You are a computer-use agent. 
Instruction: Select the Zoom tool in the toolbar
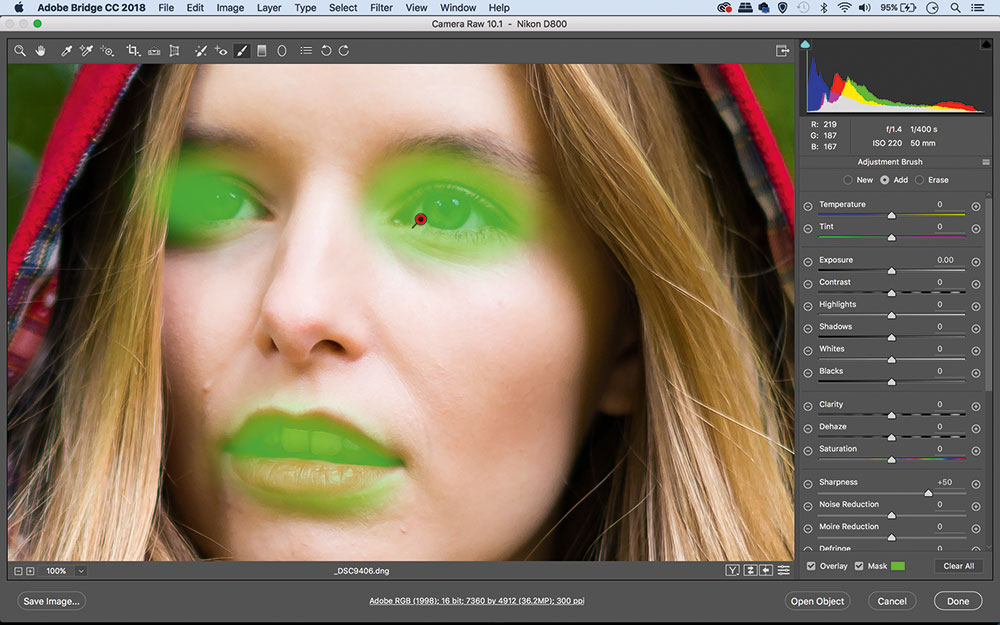pyautogui.click(x=20, y=50)
